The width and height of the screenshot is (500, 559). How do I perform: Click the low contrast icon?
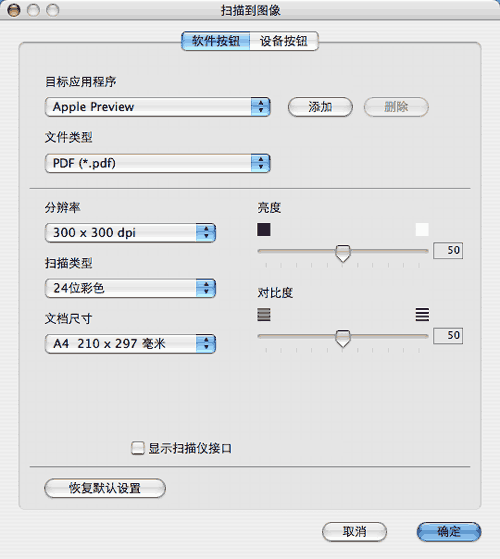pos(264,315)
